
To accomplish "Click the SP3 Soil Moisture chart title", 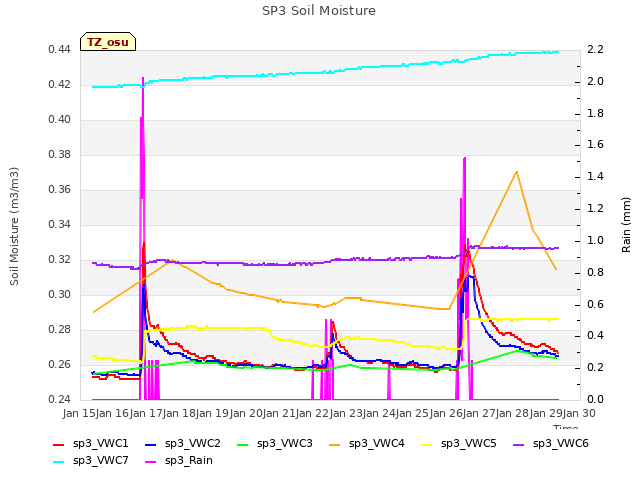I will [319, 11].
